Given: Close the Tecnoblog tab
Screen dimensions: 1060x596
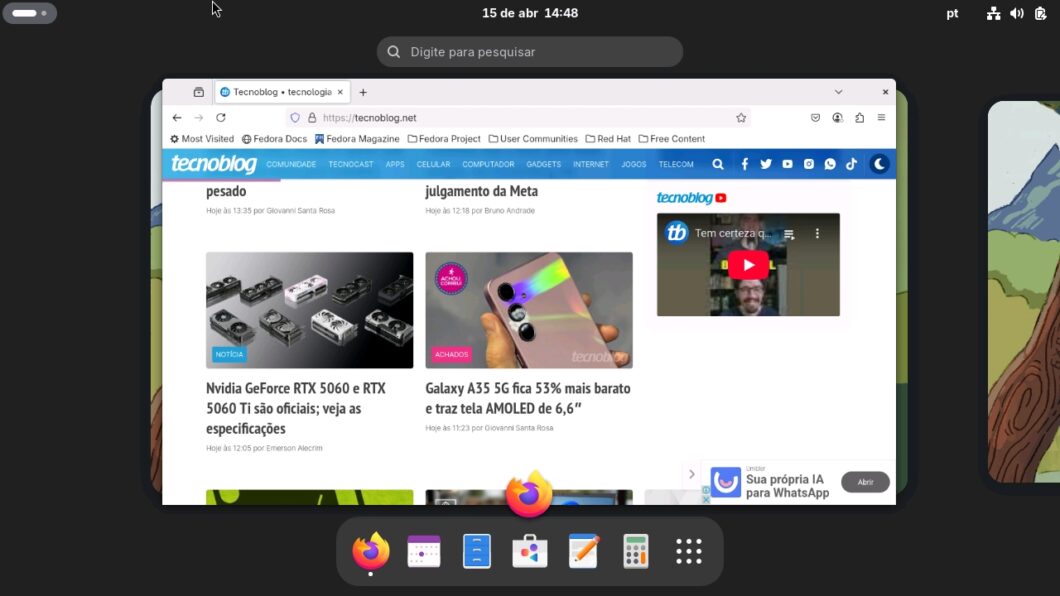Looking at the screenshot, I should click(340, 92).
